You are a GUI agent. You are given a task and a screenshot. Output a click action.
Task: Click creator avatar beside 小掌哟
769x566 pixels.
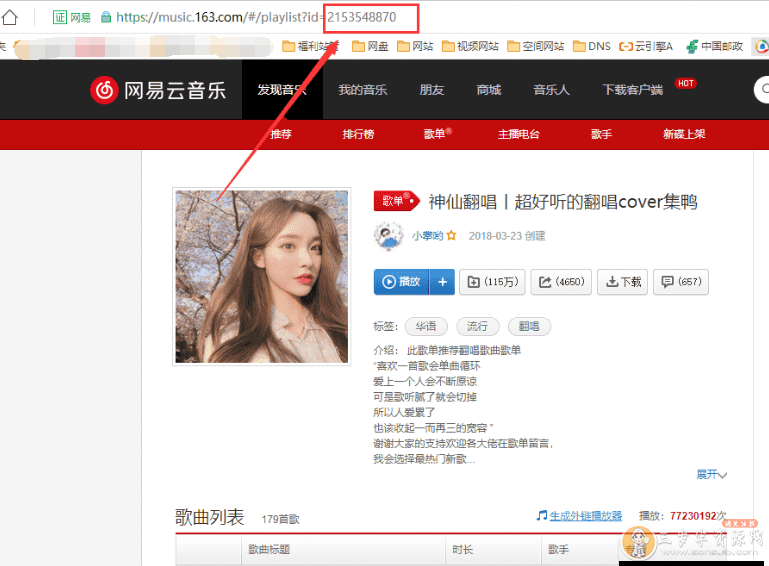click(388, 236)
